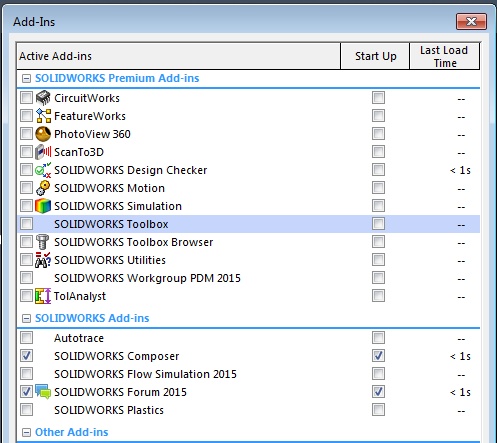Viewport: 497px width, 443px height.
Task: Enable SOLIDWORKS Workgroup PDM 2015 active checkbox
Action: [26, 278]
